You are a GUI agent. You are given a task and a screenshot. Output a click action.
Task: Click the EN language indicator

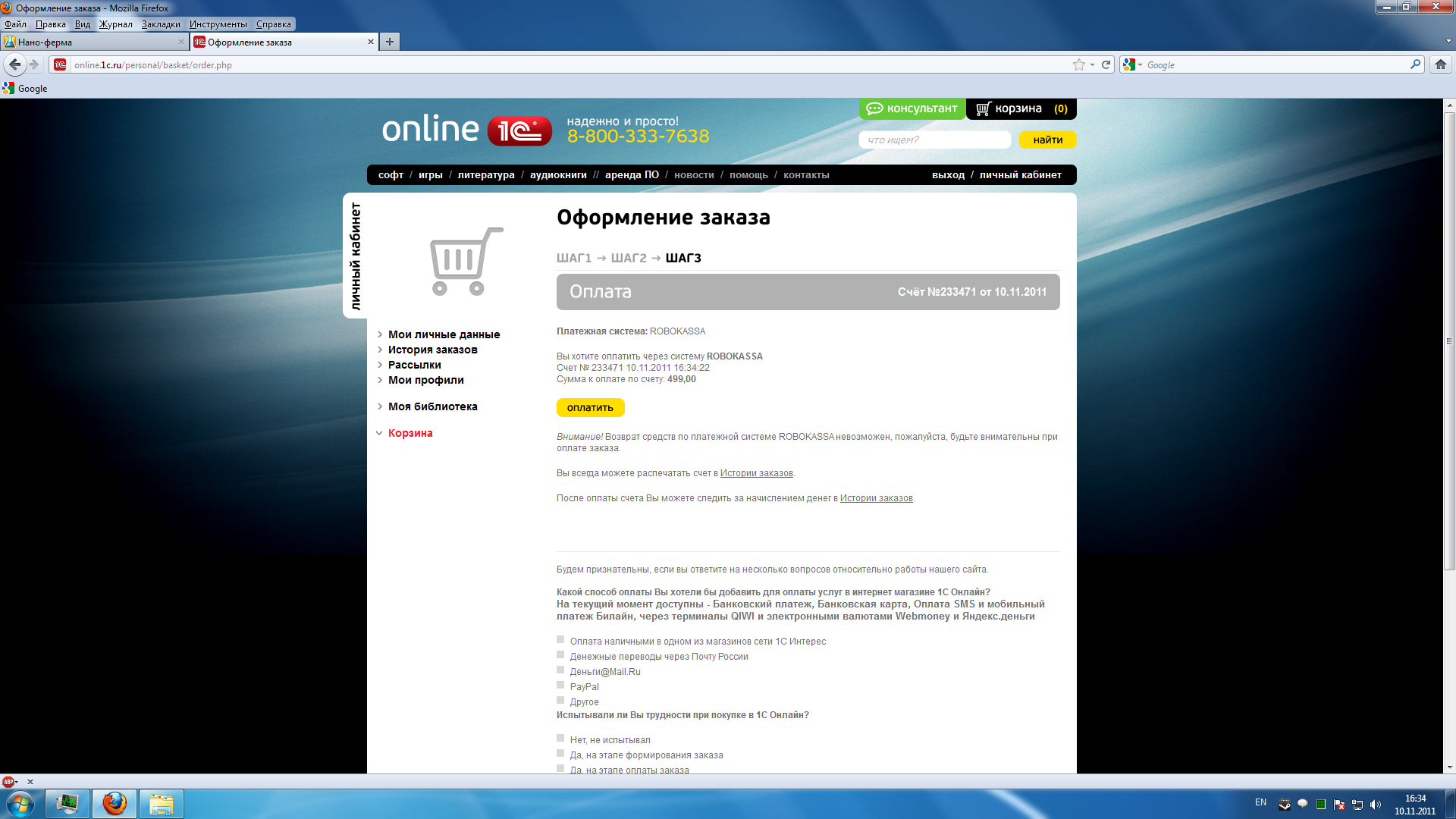(x=1260, y=802)
